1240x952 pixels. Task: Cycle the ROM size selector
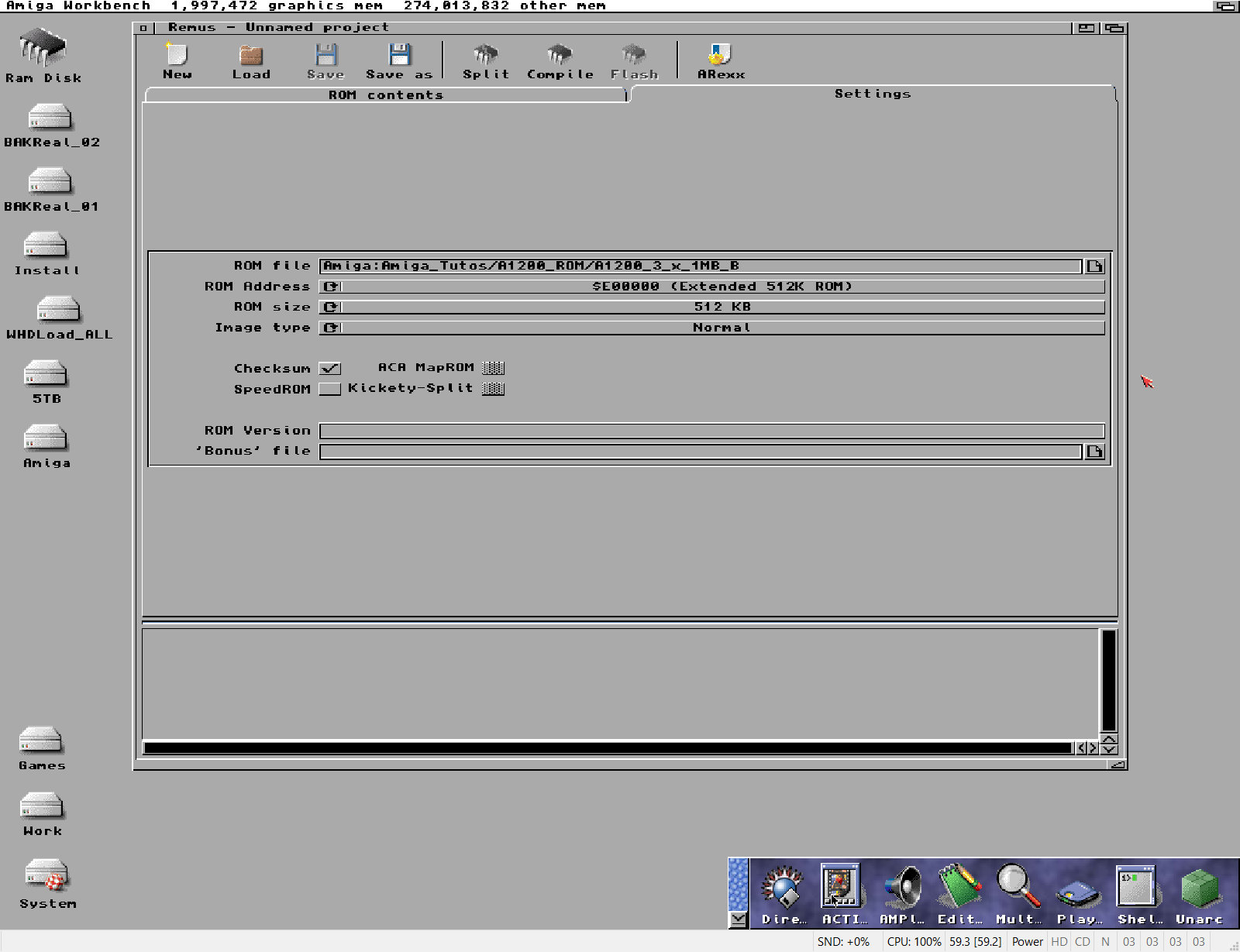[x=711, y=308]
